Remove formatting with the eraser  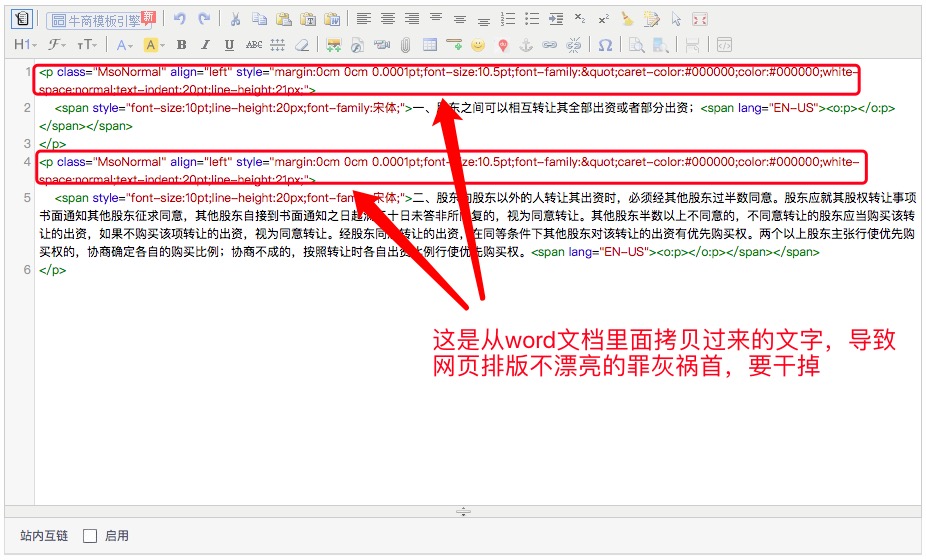(302, 45)
